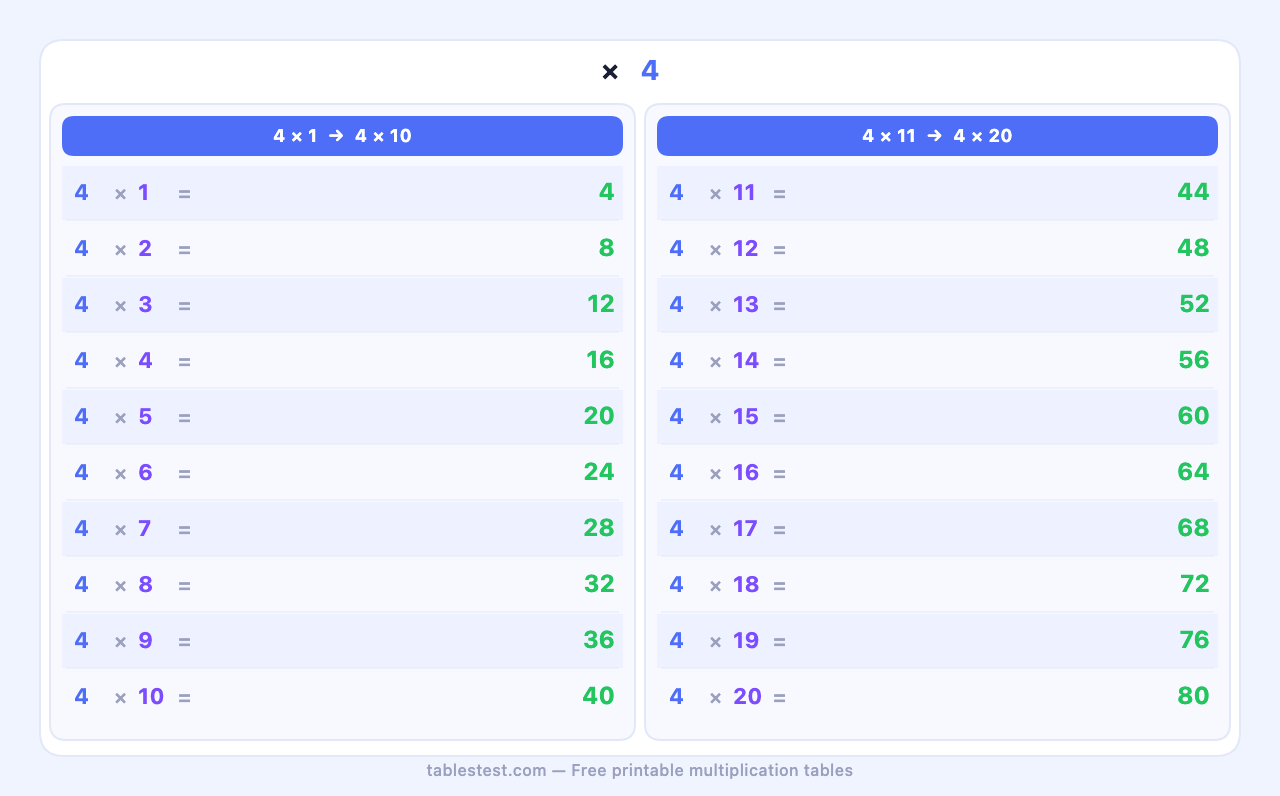Click the large blue 4 in the title
This screenshot has width=1280, height=796.
point(650,71)
